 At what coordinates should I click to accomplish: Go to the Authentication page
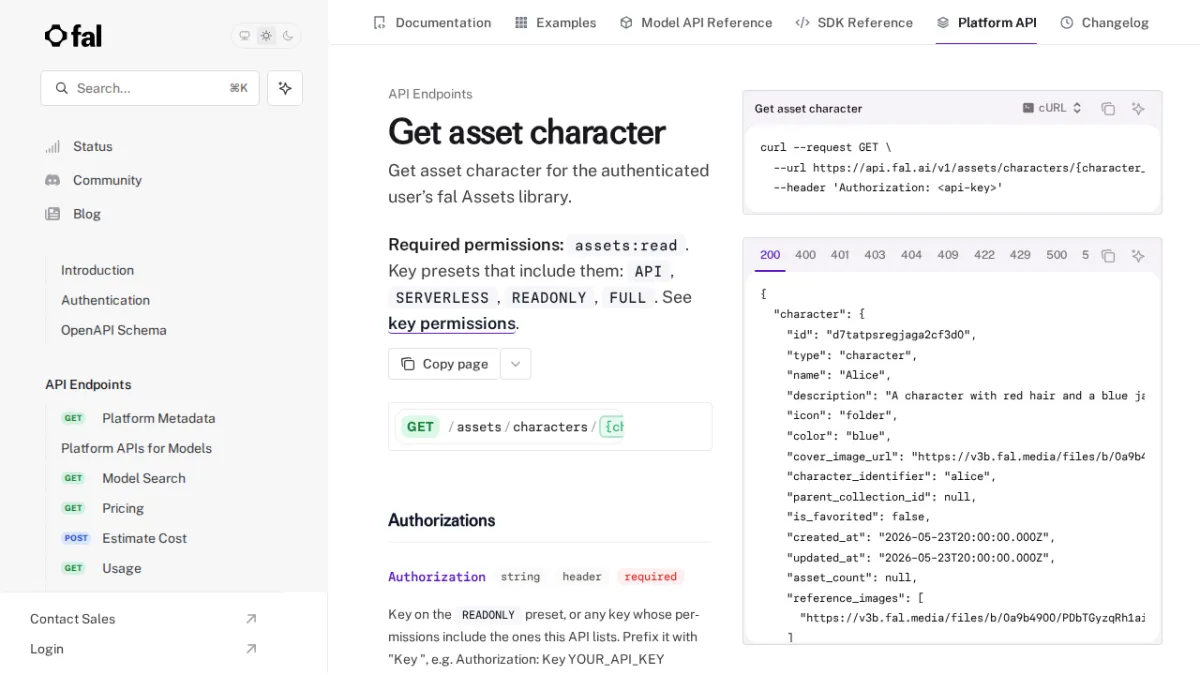coord(105,300)
